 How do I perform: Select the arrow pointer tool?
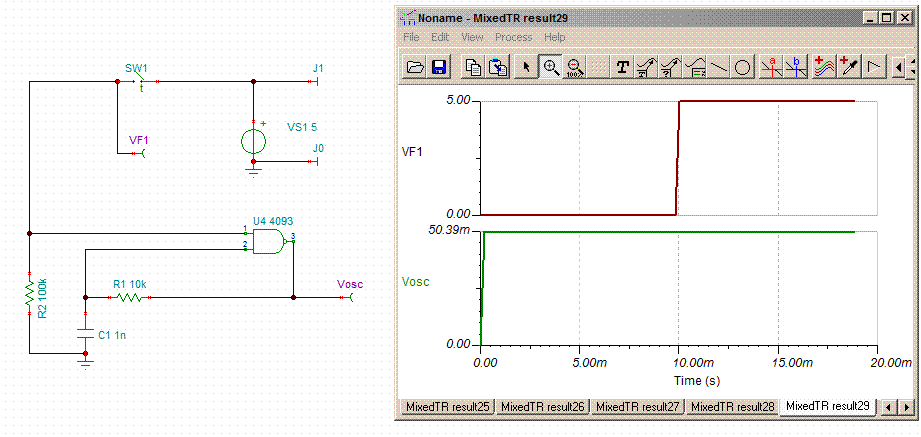click(526, 68)
